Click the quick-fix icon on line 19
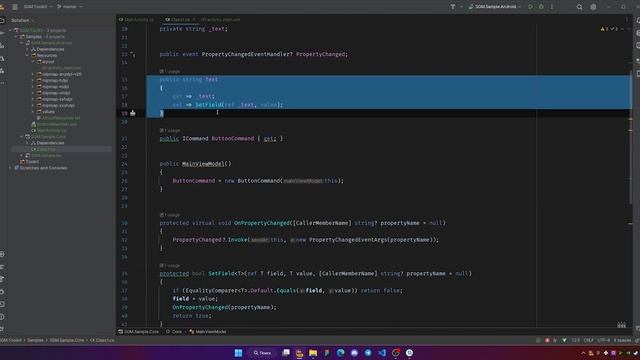The image size is (640, 360). [x=133, y=113]
